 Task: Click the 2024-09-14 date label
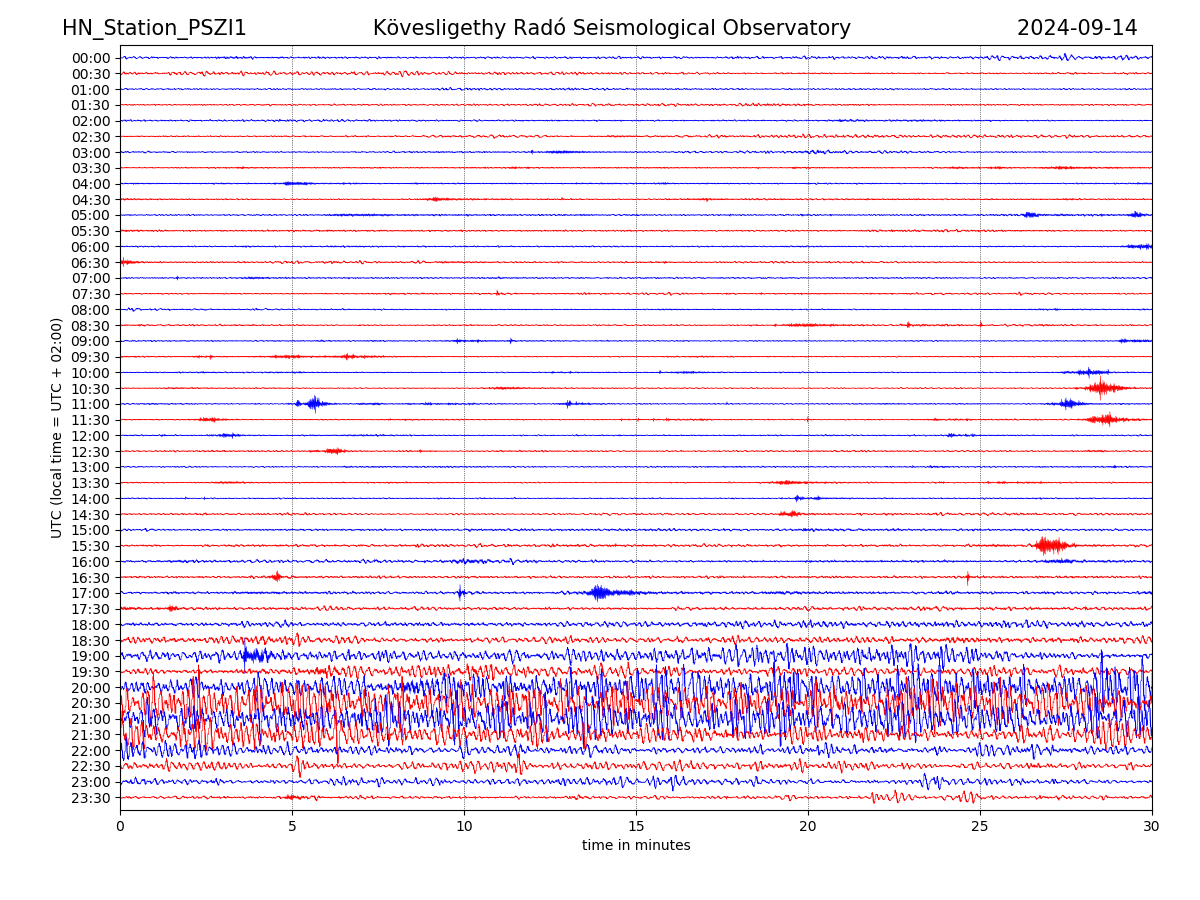pyautogui.click(x=1076, y=28)
